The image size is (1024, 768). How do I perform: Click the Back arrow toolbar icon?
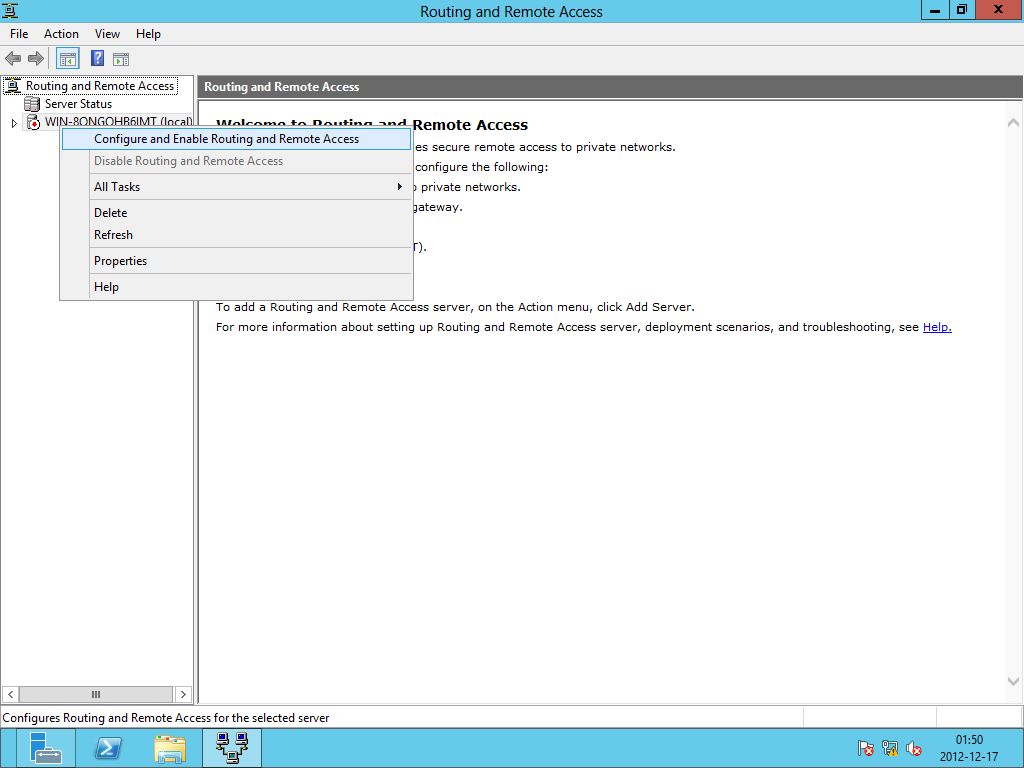(13, 59)
